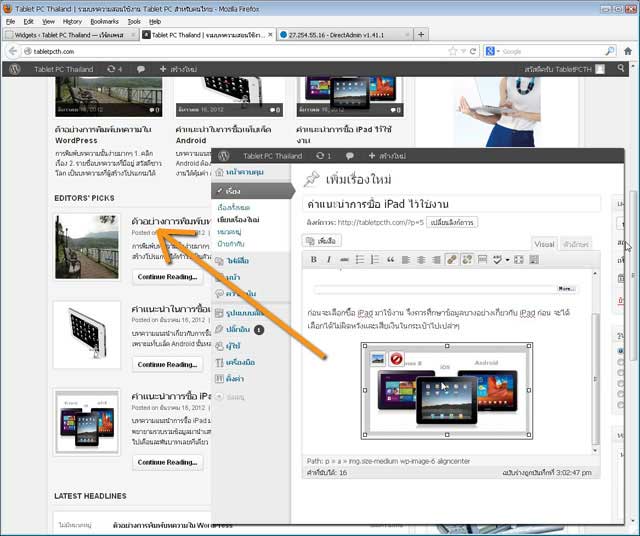
Task: Click the Add Media button above editor
Action: pos(321,240)
